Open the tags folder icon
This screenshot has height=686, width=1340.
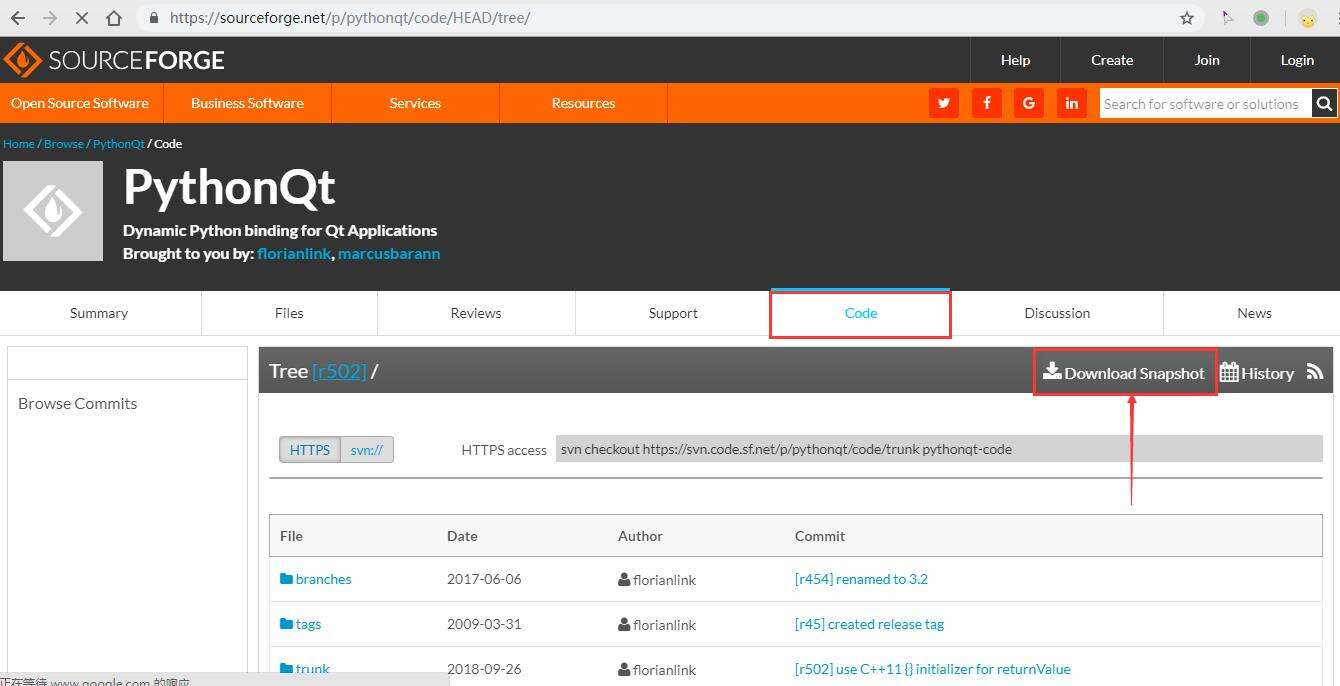click(x=287, y=624)
